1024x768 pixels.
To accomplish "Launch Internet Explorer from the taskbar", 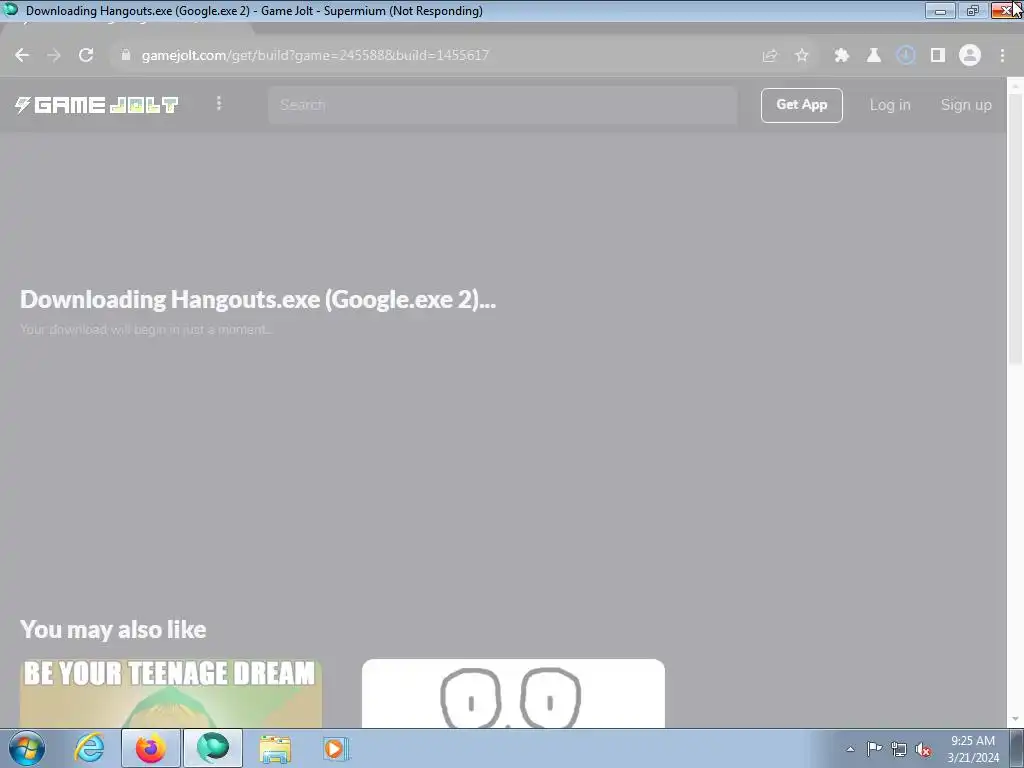I will pyautogui.click(x=89, y=748).
